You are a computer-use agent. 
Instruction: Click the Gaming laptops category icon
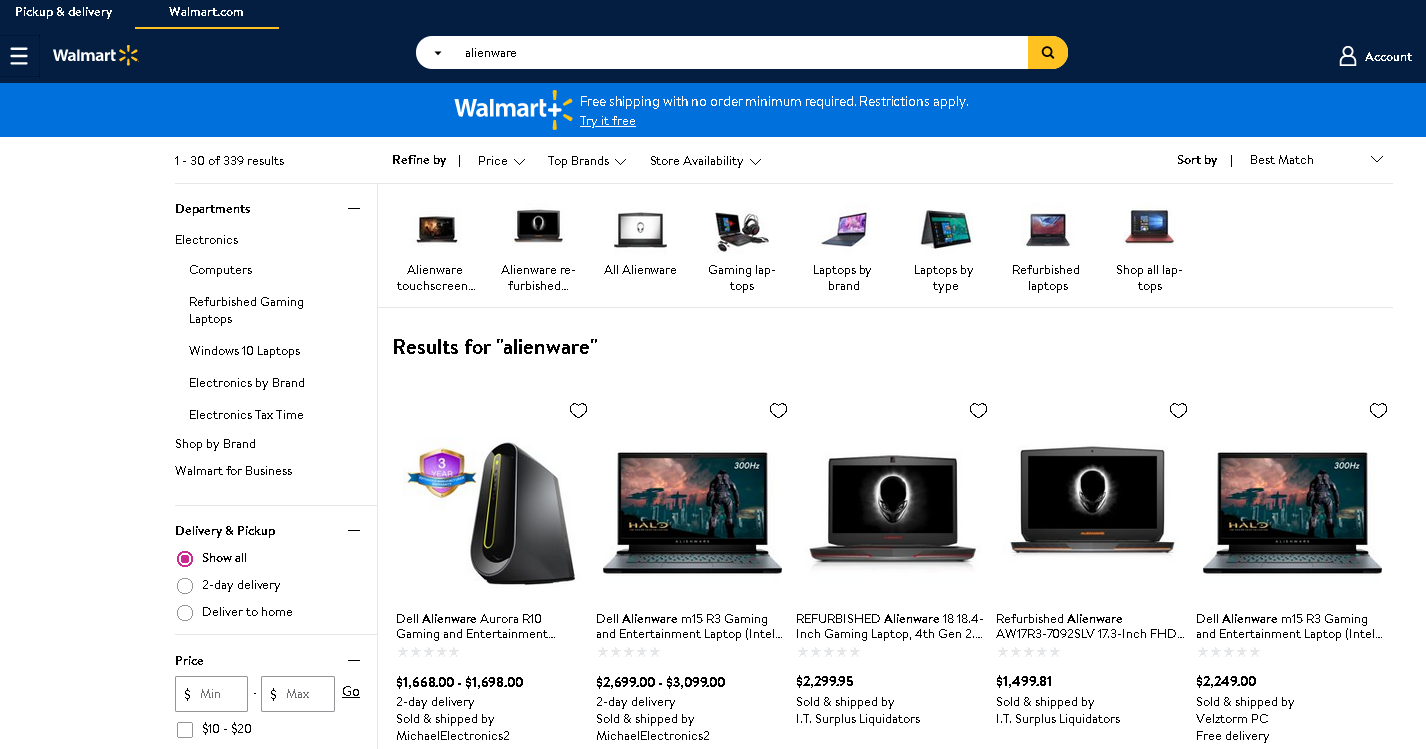point(741,230)
